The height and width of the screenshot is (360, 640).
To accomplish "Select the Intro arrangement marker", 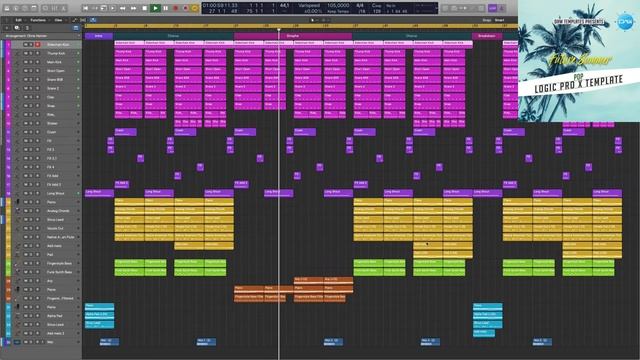I will [x=99, y=36].
